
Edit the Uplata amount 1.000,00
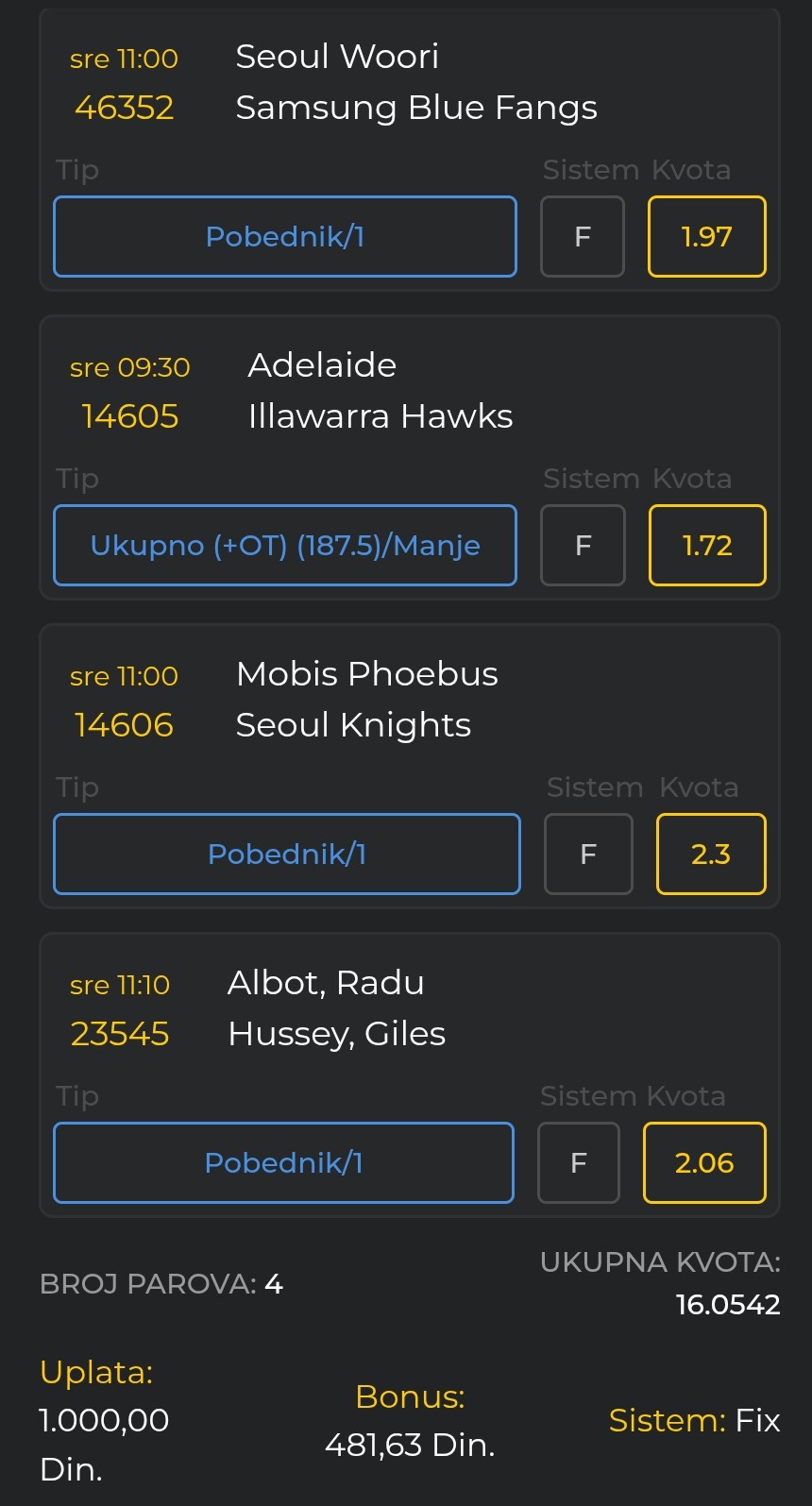tap(104, 1420)
